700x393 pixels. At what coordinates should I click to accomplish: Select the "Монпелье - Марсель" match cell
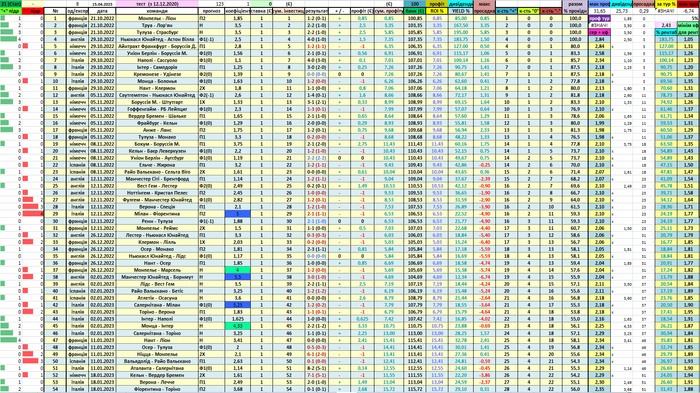pyautogui.click(x=157, y=270)
